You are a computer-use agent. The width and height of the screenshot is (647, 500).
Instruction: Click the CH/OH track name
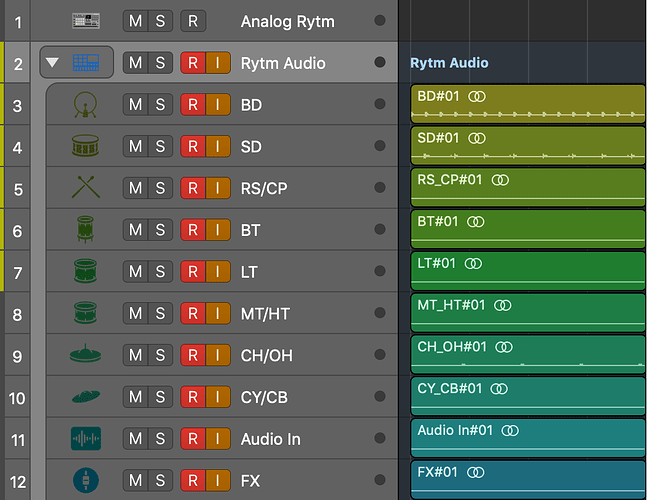[x=267, y=356]
